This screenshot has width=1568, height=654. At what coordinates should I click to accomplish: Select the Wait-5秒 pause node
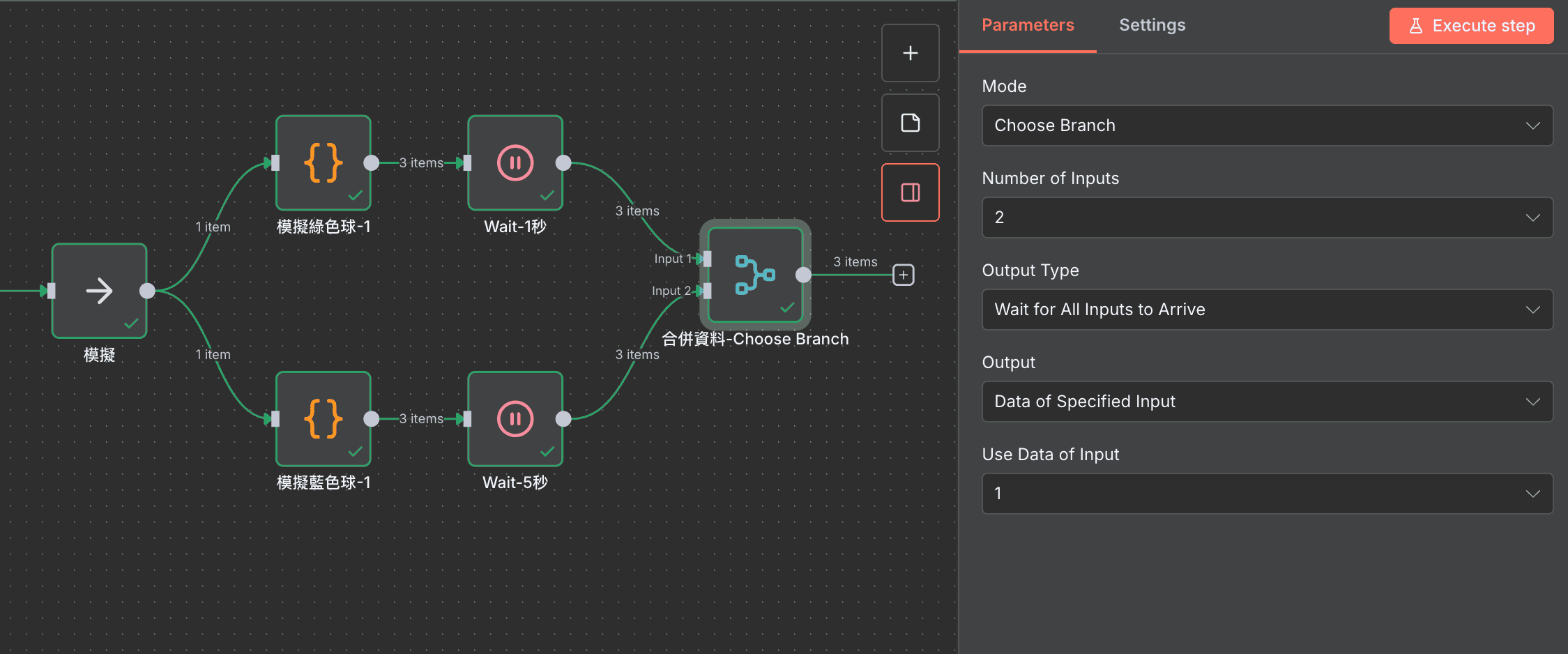tap(515, 418)
